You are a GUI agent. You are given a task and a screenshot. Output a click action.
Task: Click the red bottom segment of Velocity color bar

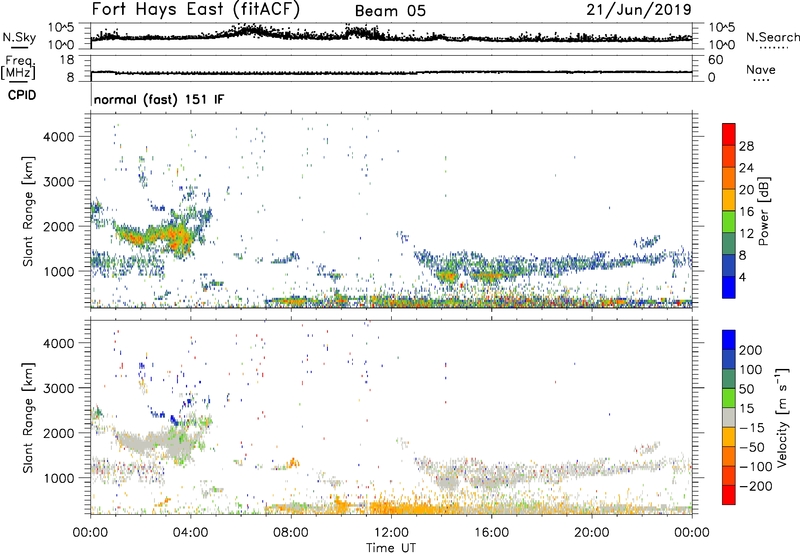(729, 495)
